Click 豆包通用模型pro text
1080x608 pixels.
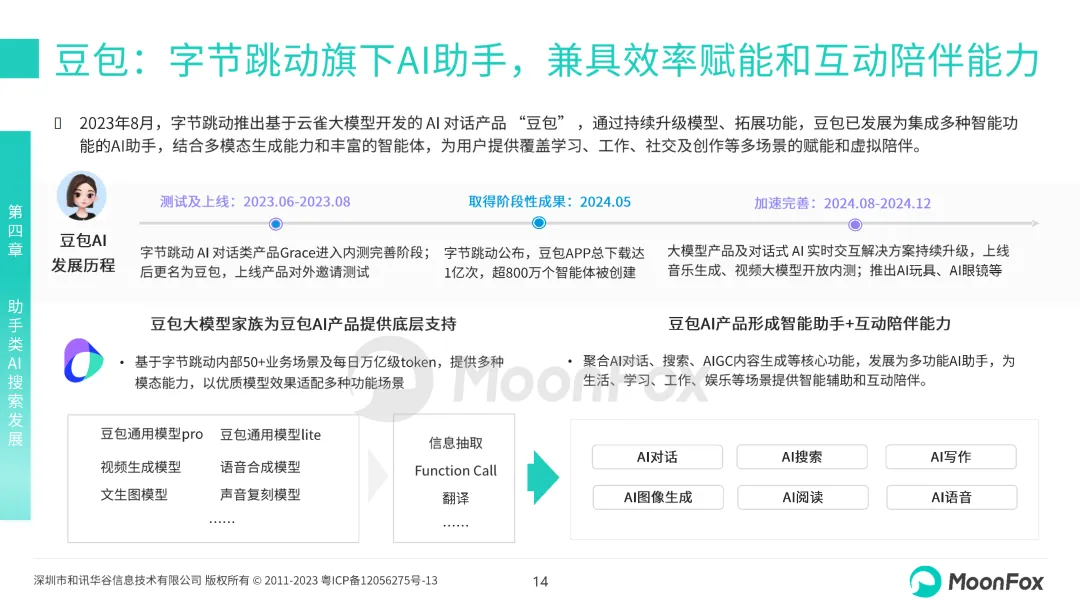[x=152, y=434]
